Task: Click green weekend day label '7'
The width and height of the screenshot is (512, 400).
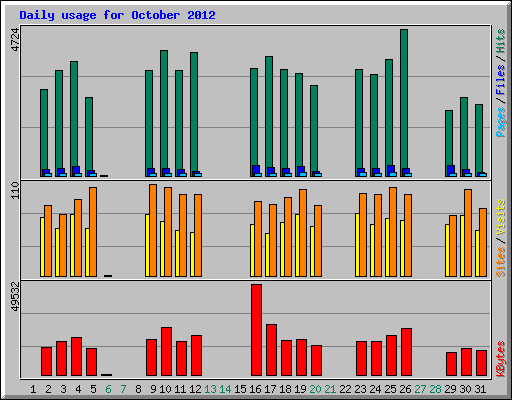Action: coord(123,389)
